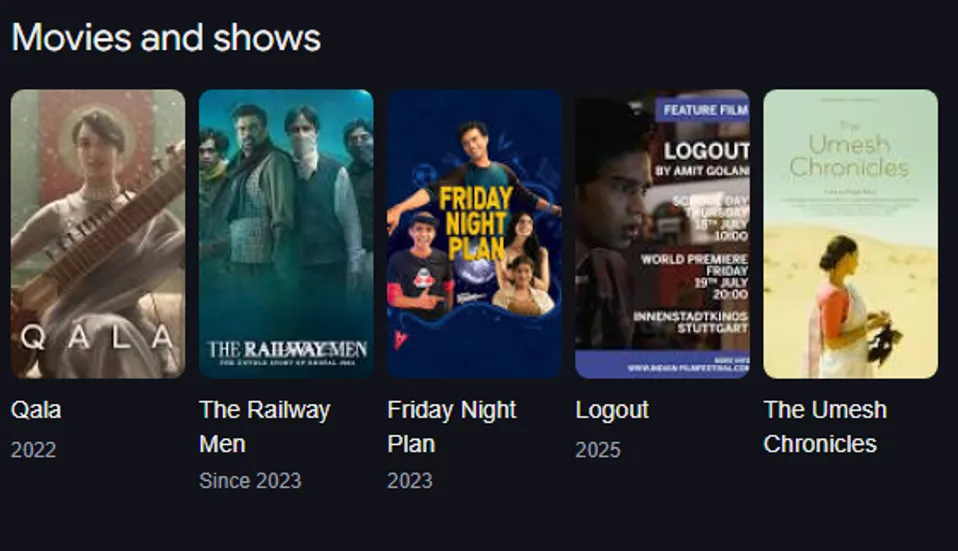Open the Qala movie poster
958x551 pixels.
point(98,234)
